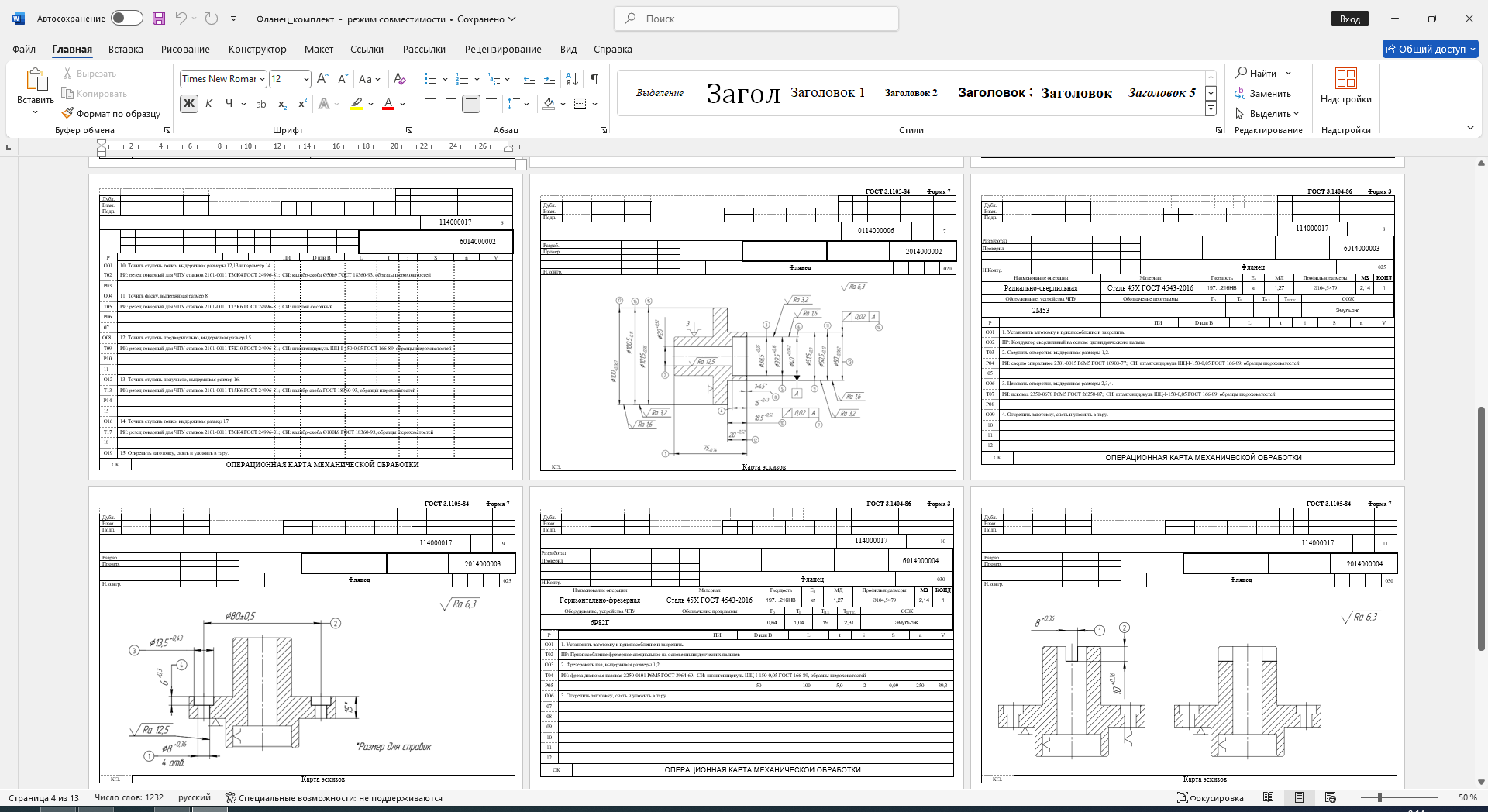Open the Надстройки add-ins icon
Viewport: 1488px width, 812px height.
(x=1346, y=85)
